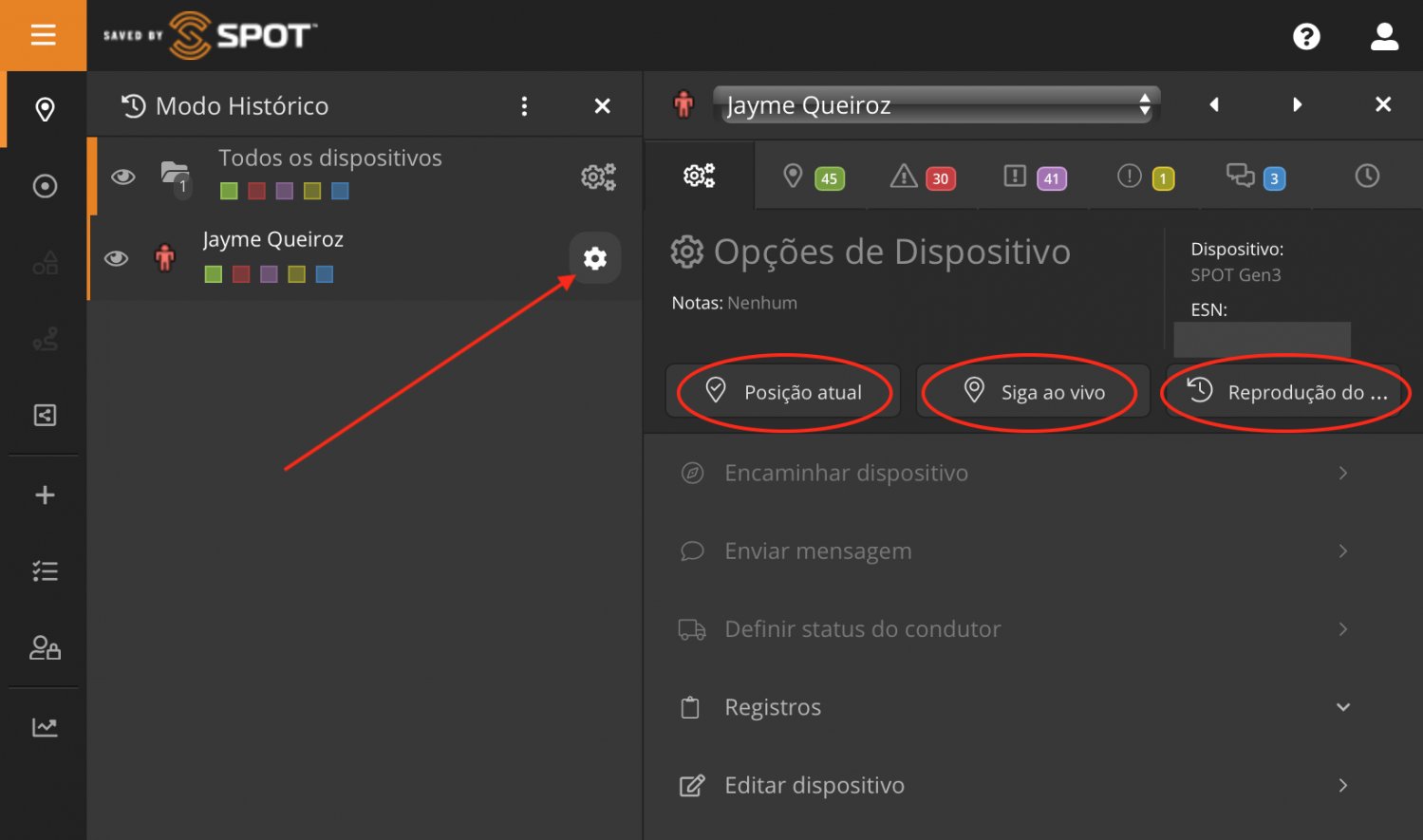Screen dimensions: 1423x840
Task: Click the Siga ao vivo button
Action: 1033,392
